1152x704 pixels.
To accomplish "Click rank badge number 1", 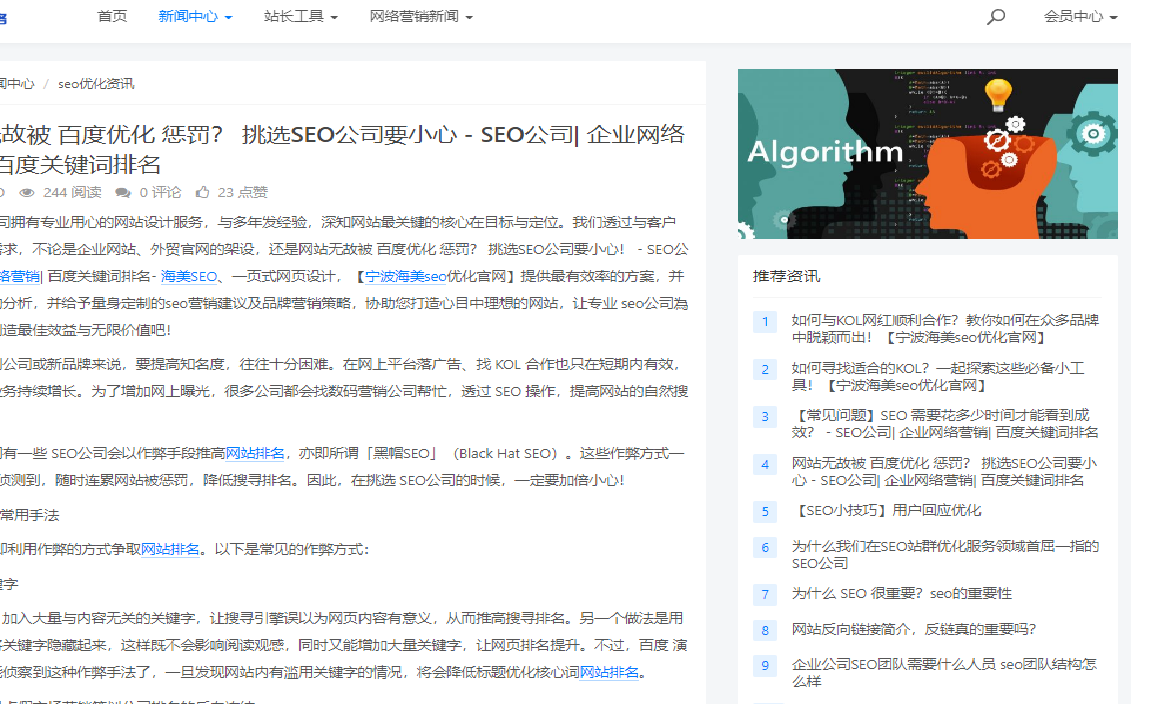I will pos(765,322).
